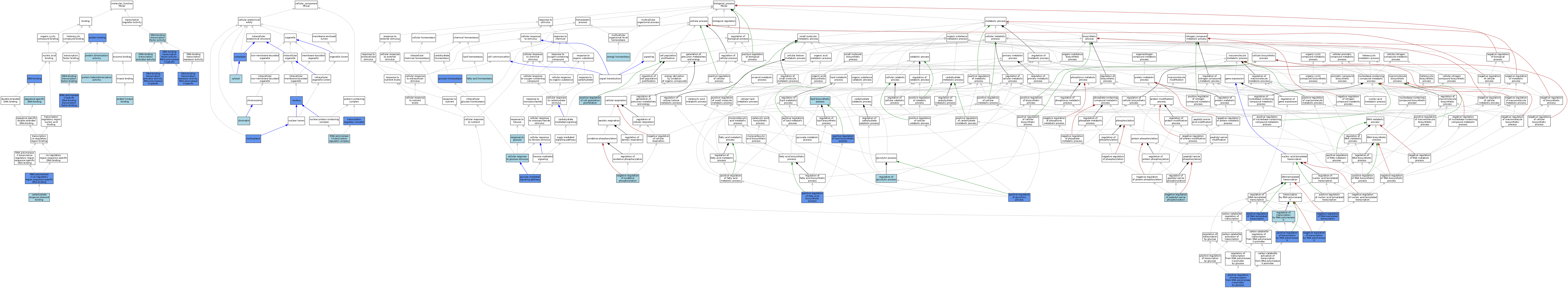Select the molecular_function root node

pos(122,5)
